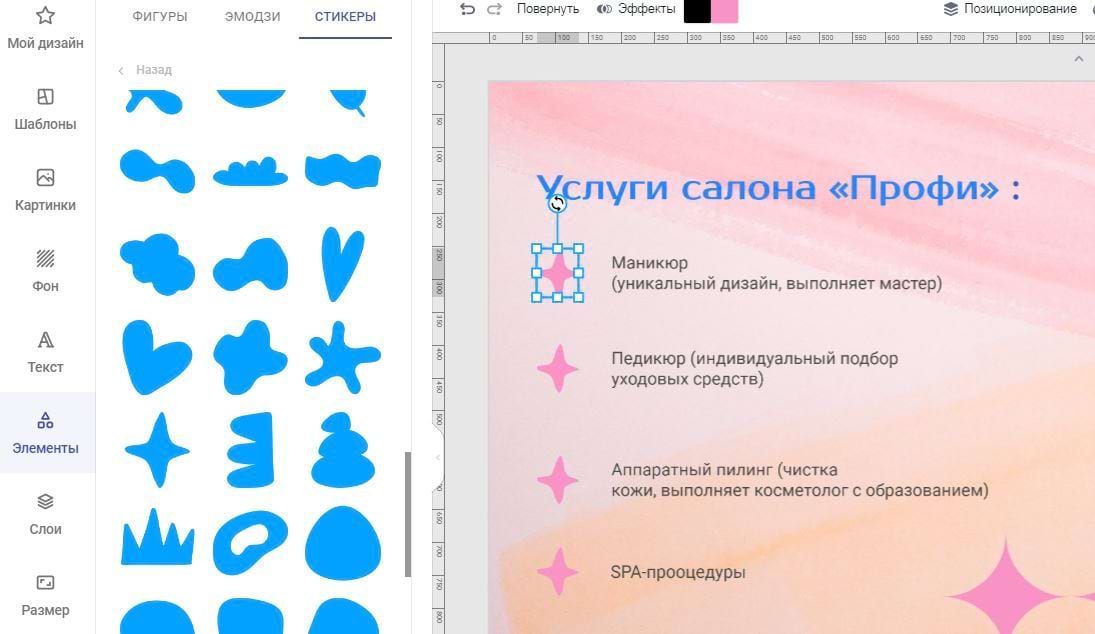This screenshot has height=634, width=1095.
Task: Open the Картинки (pictures) sidebar section
Action: tap(45, 190)
